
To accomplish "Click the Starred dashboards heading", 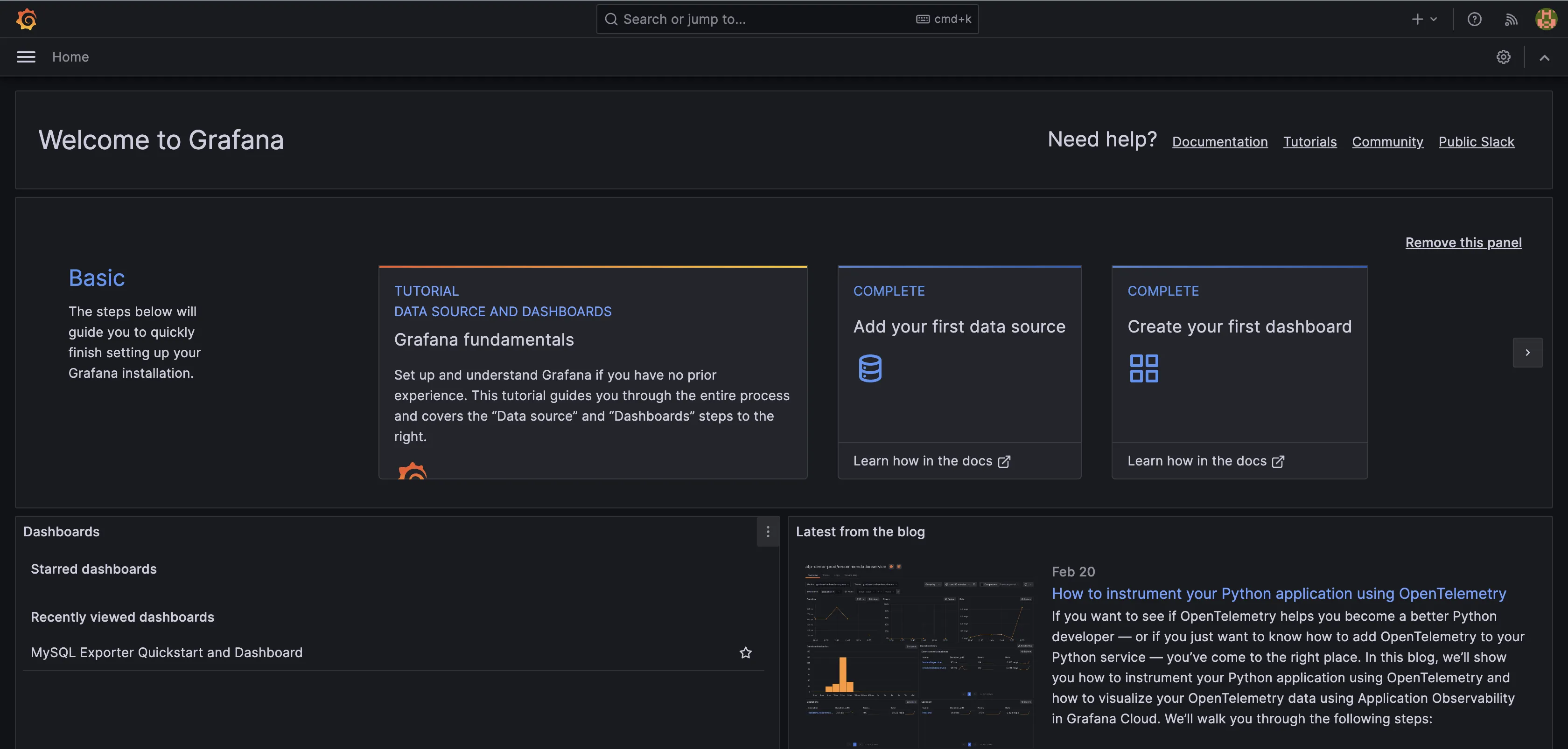I will [94, 569].
